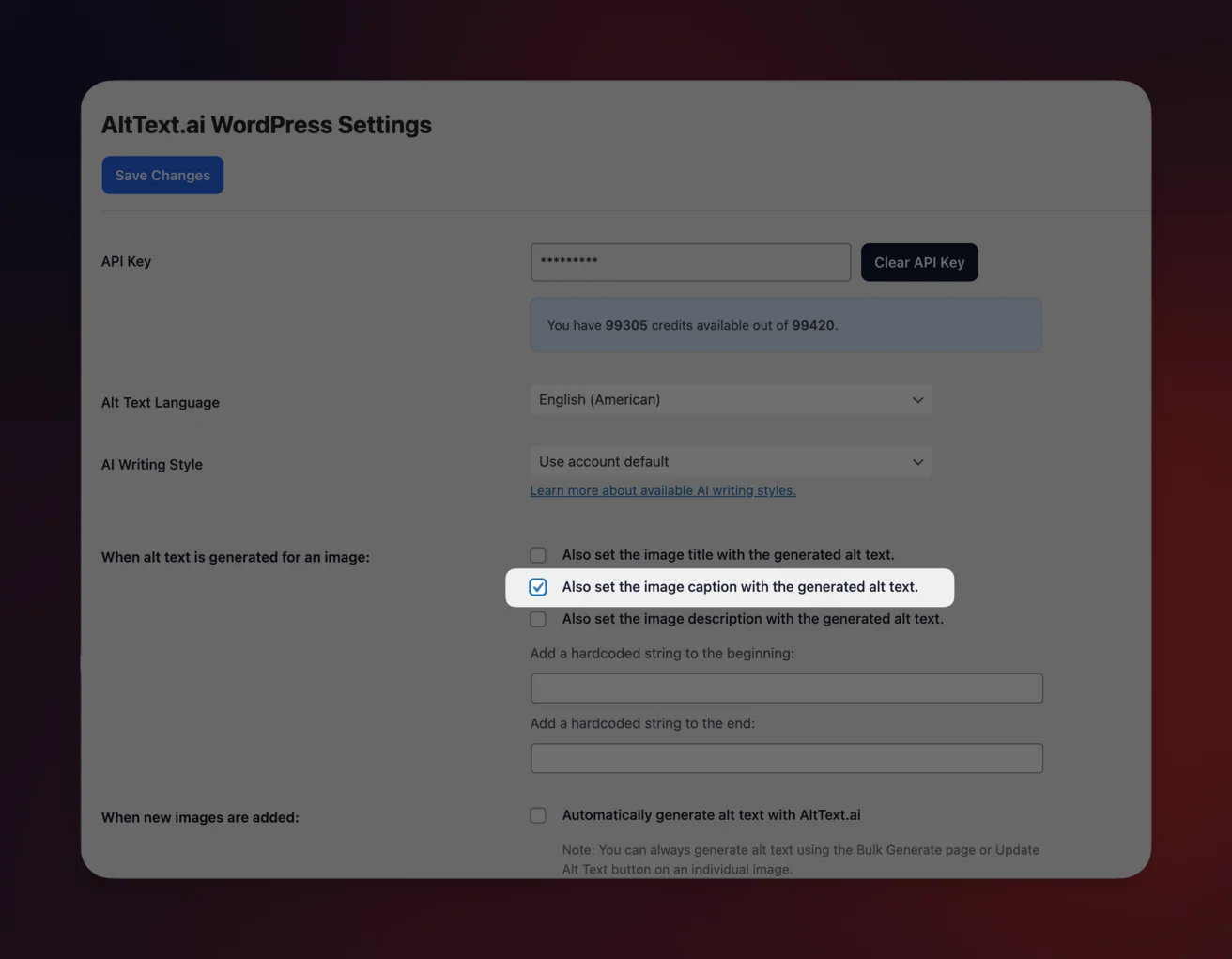1232x959 pixels.
Task: Click the AltText.ai WordPress Settings heading
Action: [266, 124]
